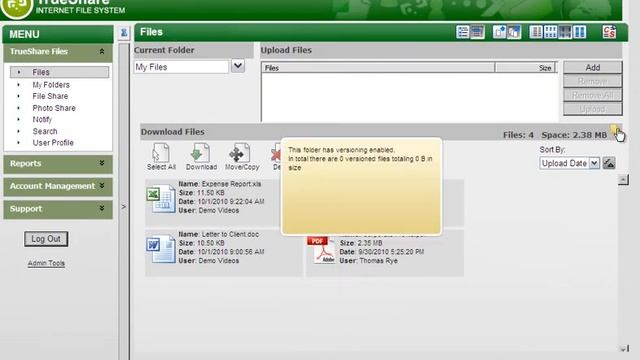The image size is (640, 360).
Task: Expand the Reports menu section
Action: (x=102, y=163)
